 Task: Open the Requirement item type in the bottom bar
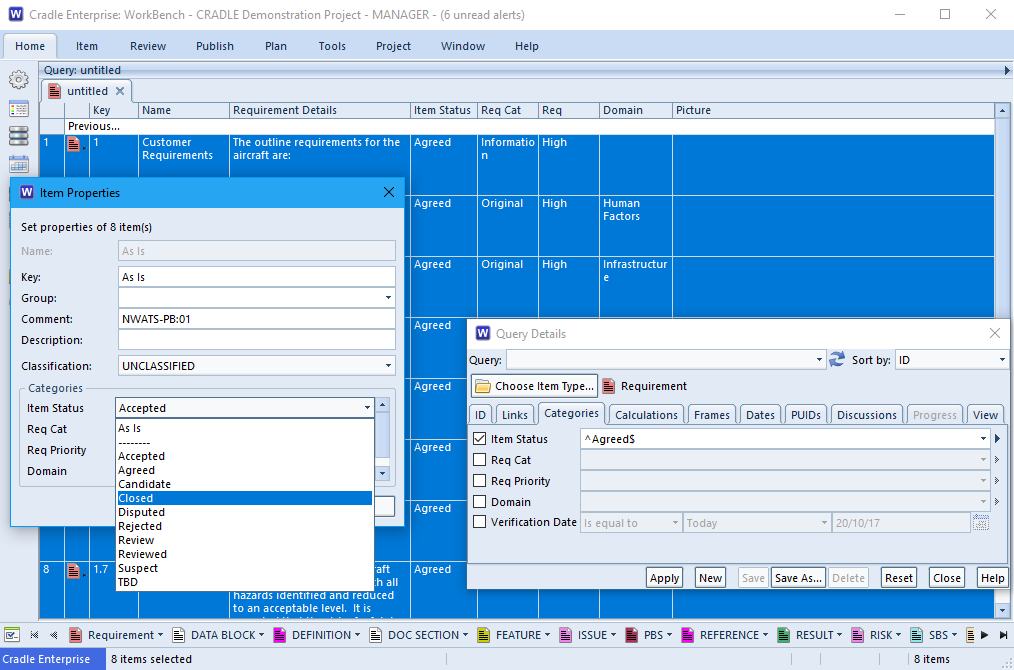115,635
